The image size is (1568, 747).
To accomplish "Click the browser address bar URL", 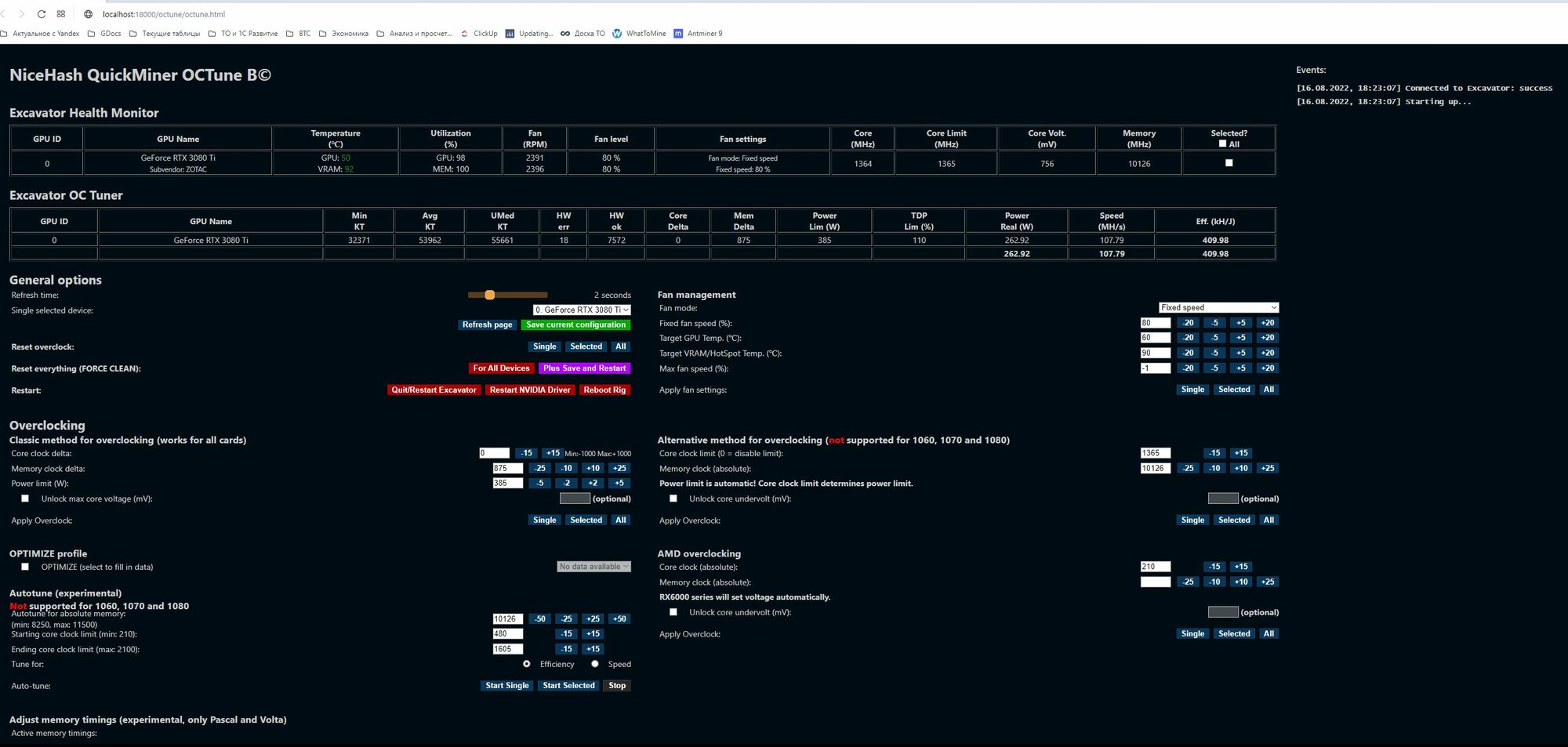I will 164,14.
